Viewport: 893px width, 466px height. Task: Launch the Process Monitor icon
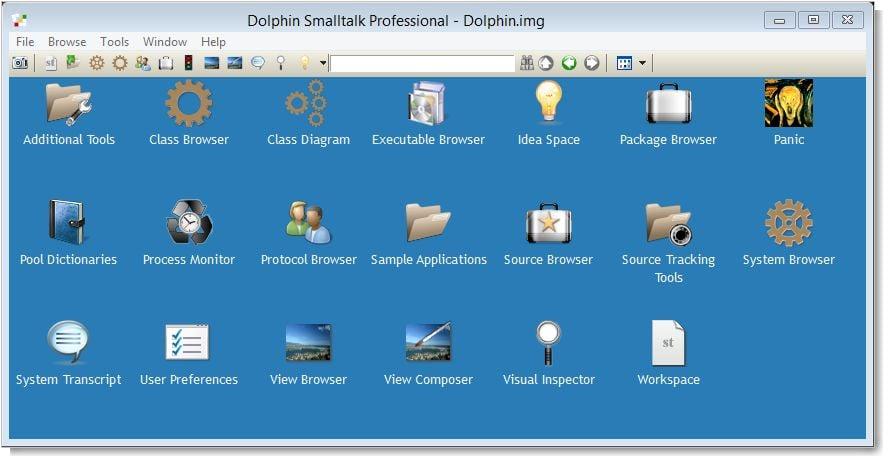[189, 222]
